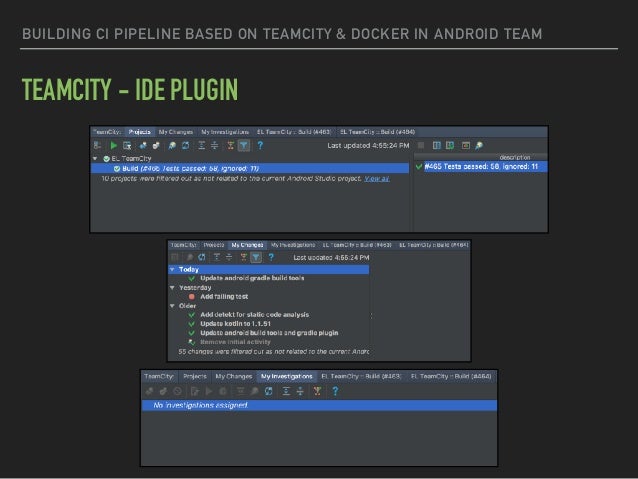Screen dimensions: 638x479
Task: Open help question mark in My Changes toolbar
Action: click(x=271, y=257)
